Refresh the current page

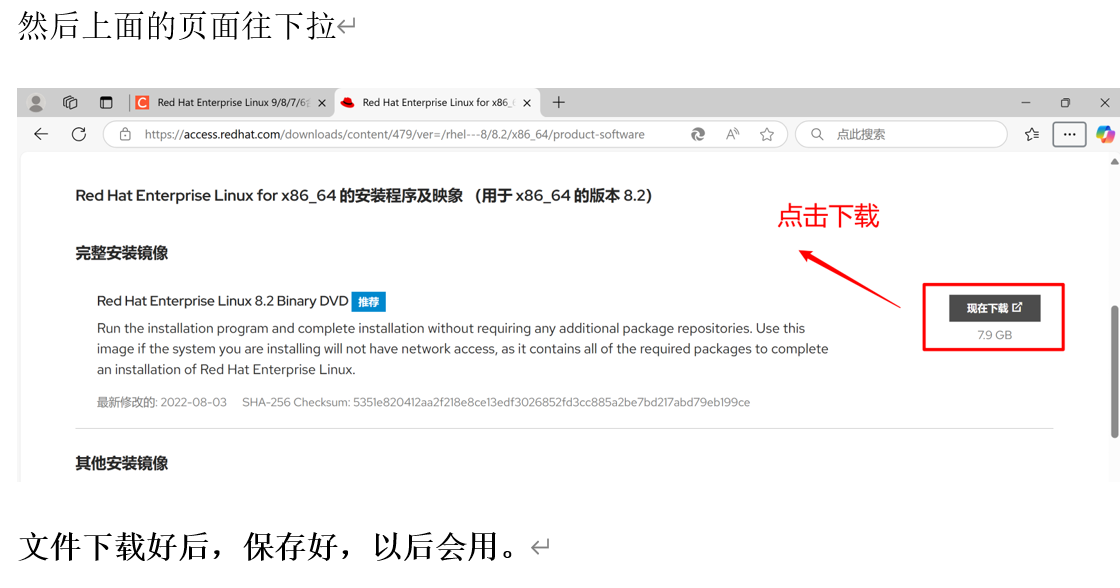coord(79,134)
